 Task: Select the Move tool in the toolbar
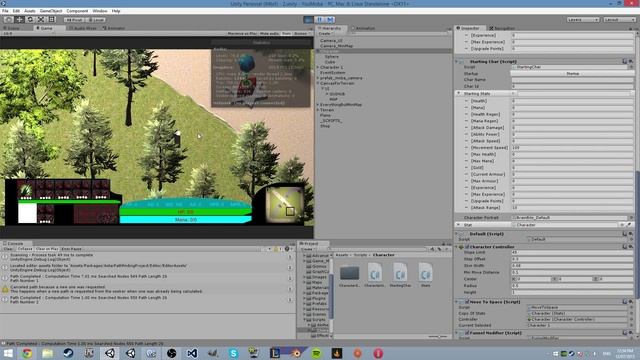[x=19, y=20]
